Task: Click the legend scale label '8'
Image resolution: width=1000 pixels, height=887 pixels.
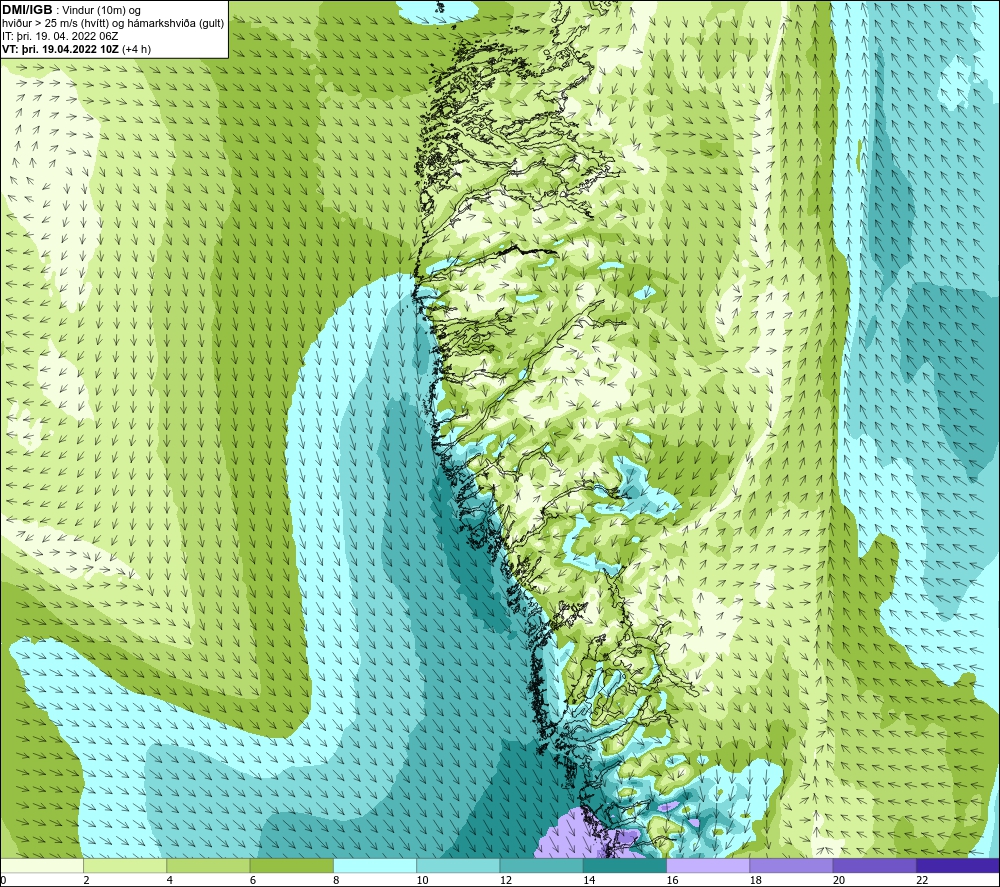Action: [336, 881]
